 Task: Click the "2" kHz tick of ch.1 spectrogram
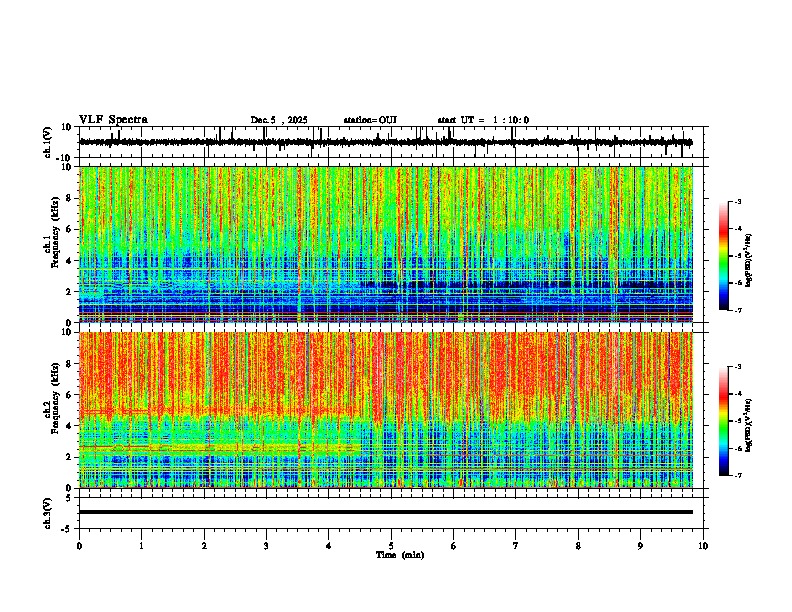coord(70,291)
